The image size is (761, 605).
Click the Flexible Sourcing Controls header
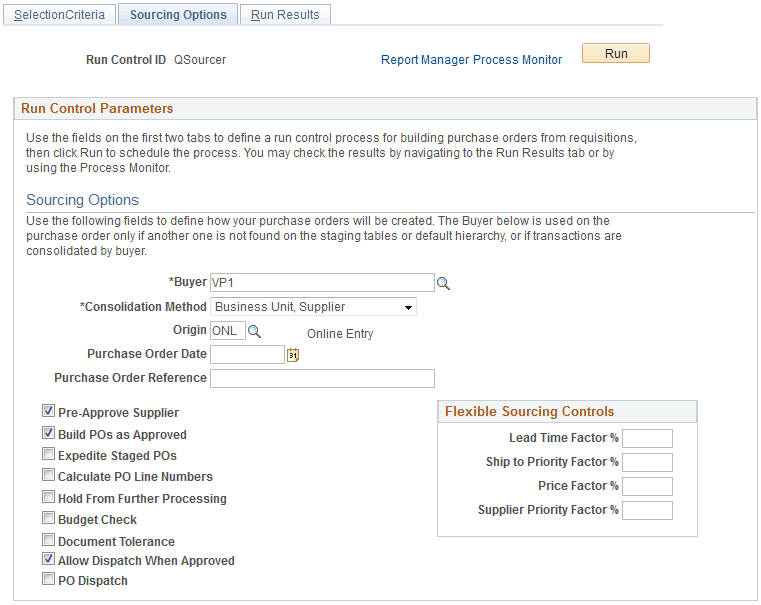point(529,411)
